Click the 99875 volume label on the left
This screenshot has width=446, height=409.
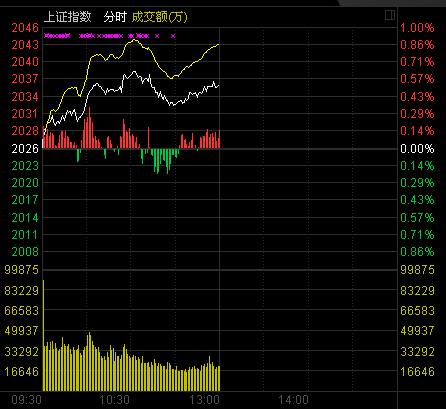click(x=22, y=270)
